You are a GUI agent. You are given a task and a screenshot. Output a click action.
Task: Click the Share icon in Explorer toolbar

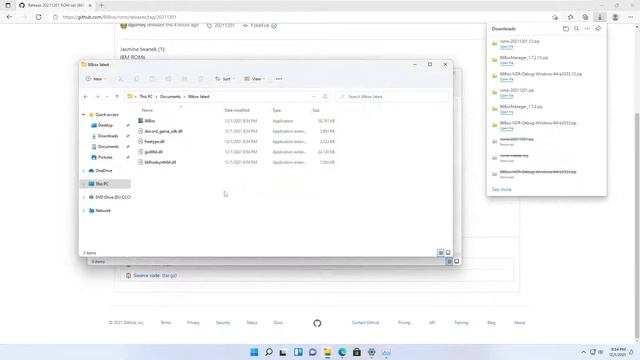[184, 79]
